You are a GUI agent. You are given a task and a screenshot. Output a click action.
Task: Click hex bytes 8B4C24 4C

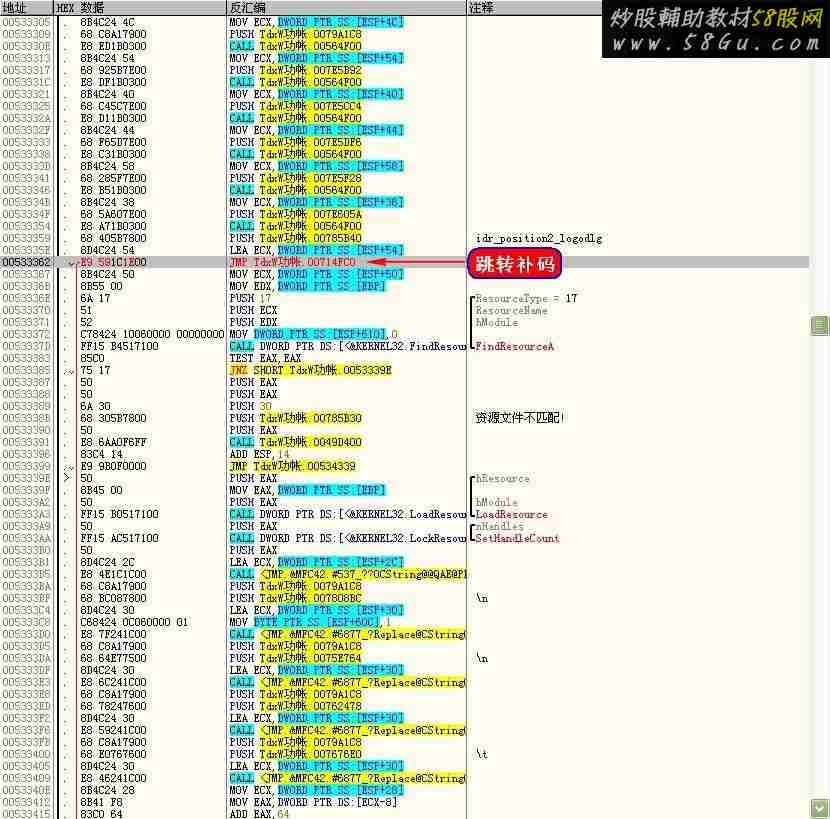[x=107, y=22]
